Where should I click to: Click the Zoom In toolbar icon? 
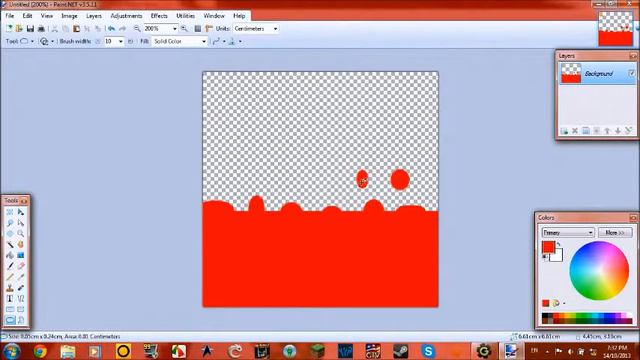[184, 29]
